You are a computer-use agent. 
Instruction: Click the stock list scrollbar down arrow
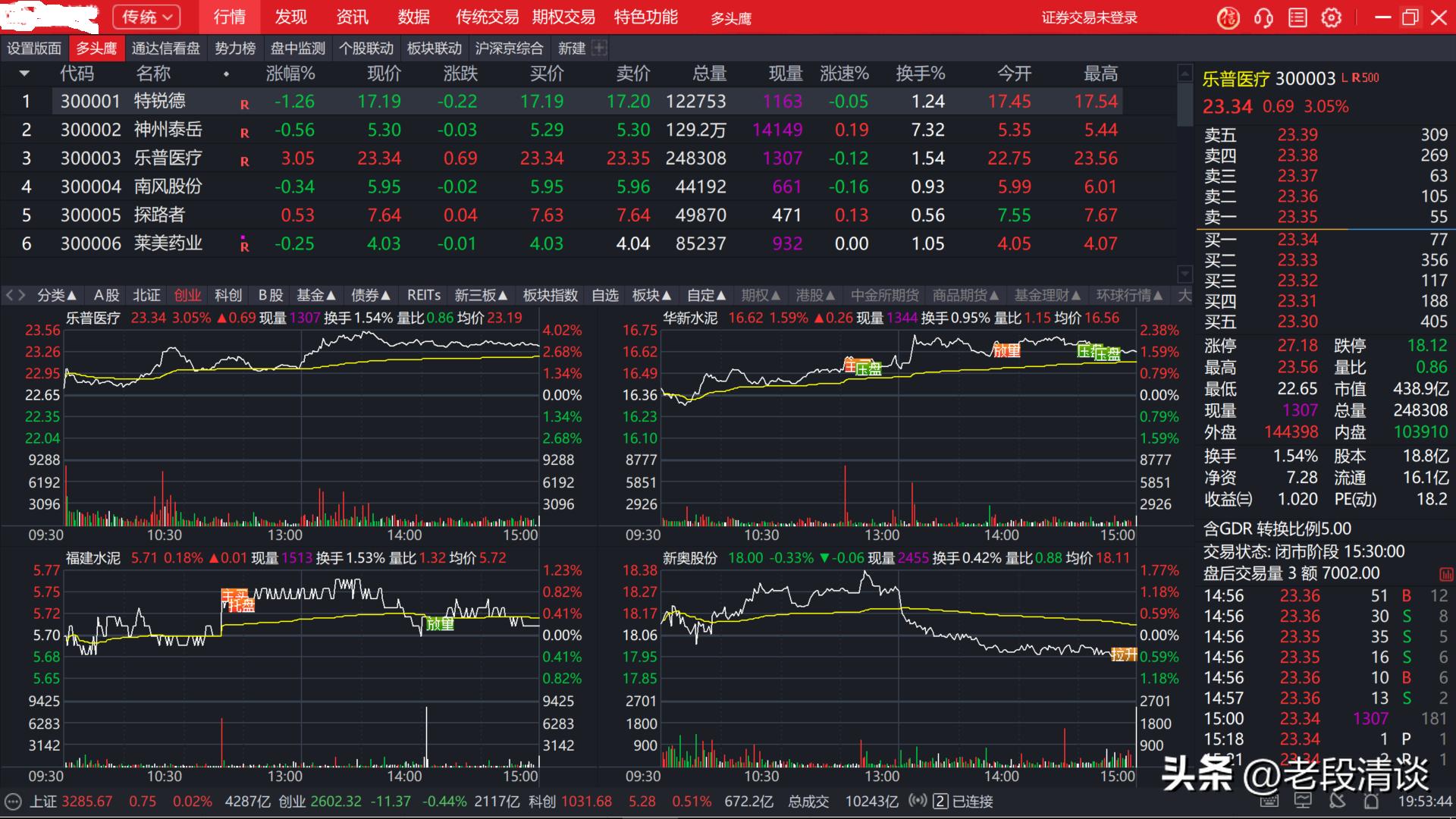pyautogui.click(x=1184, y=273)
